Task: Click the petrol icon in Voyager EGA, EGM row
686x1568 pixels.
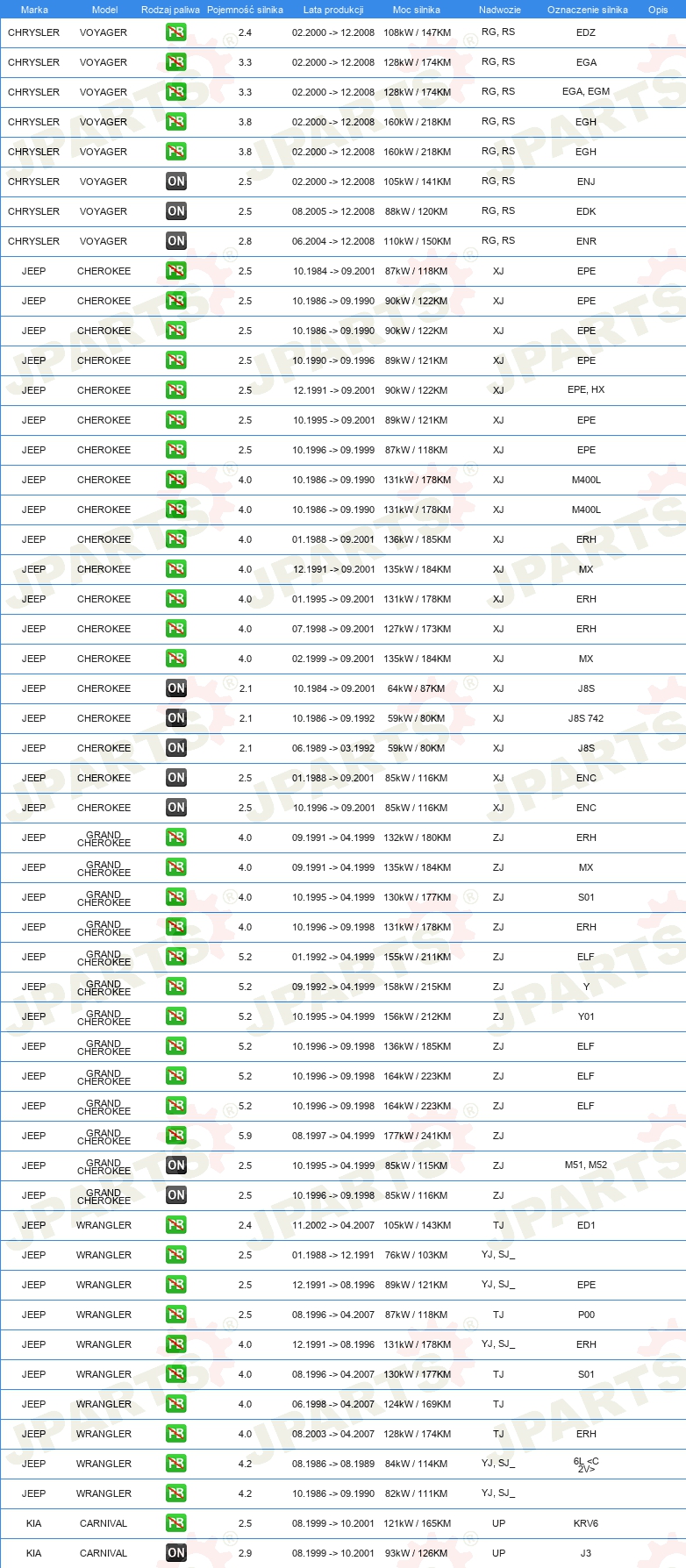Action: 176,92
